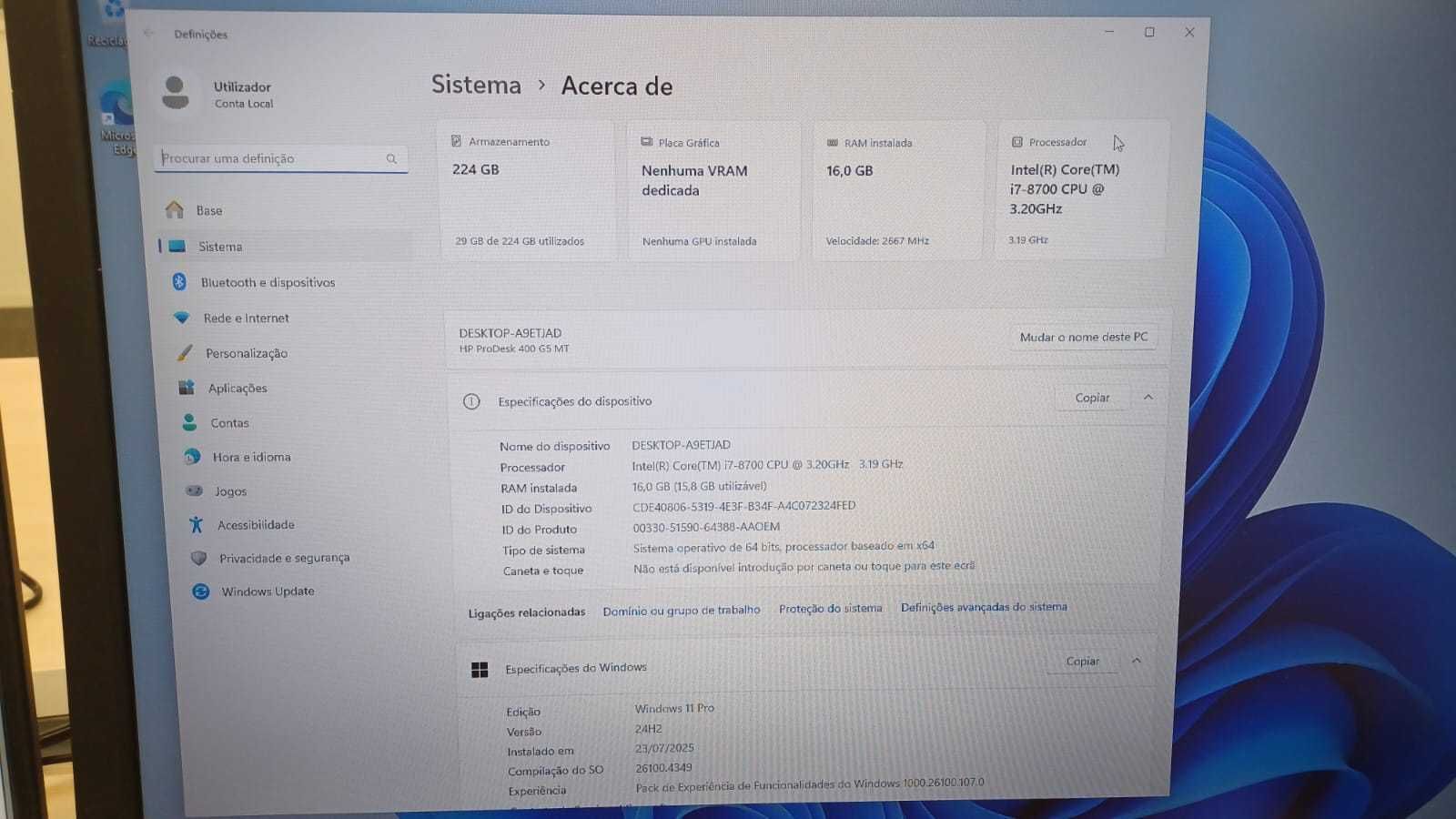The height and width of the screenshot is (819, 1456).
Task: Click the Procurar uma definição search field
Action: (x=281, y=158)
